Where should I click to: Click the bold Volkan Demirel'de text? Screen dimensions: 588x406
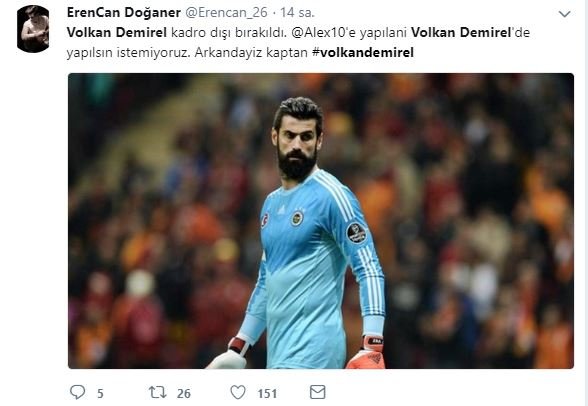(470, 33)
